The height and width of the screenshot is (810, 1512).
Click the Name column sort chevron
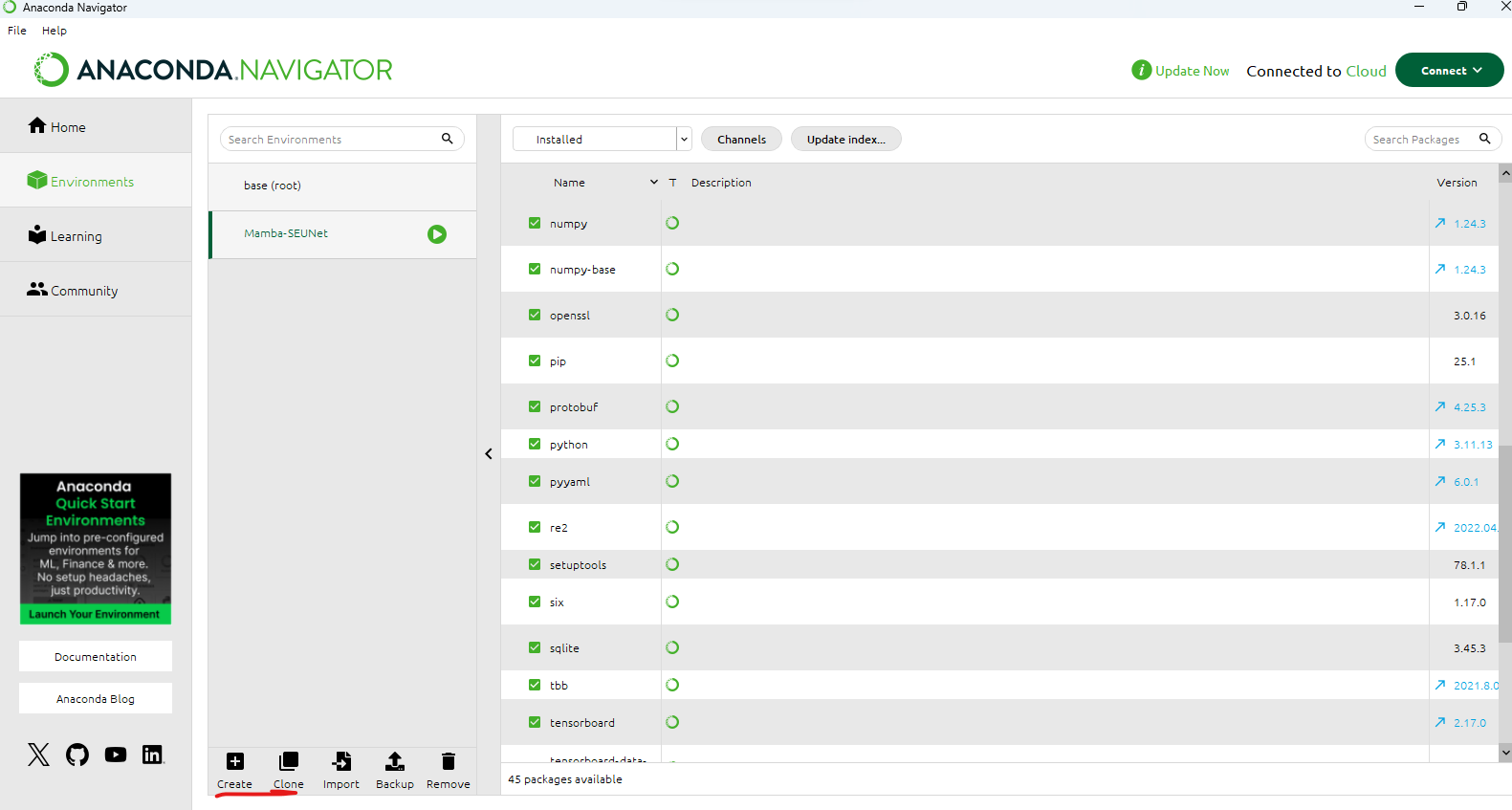coord(654,182)
